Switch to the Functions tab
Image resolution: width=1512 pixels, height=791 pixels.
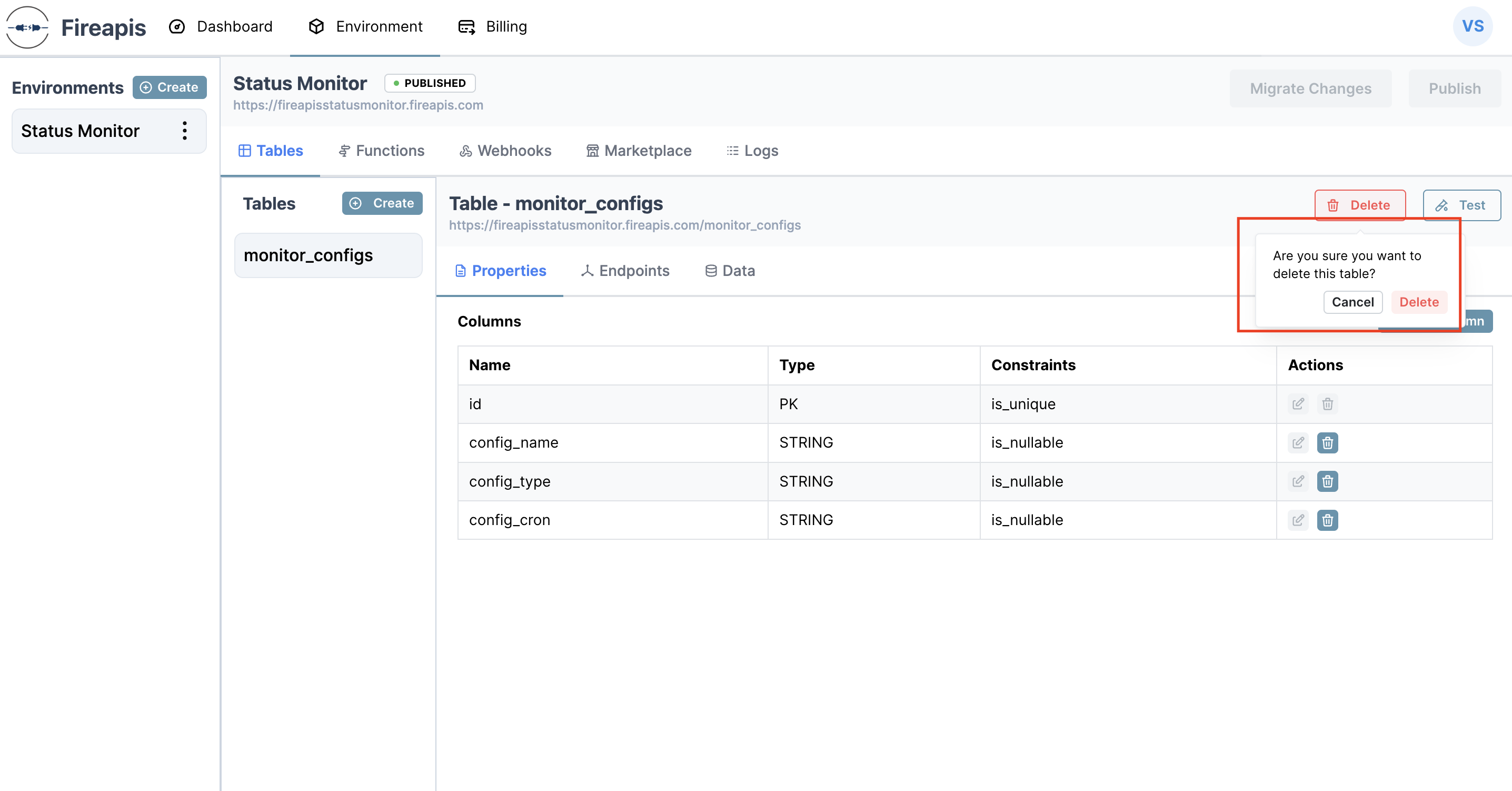point(382,151)
